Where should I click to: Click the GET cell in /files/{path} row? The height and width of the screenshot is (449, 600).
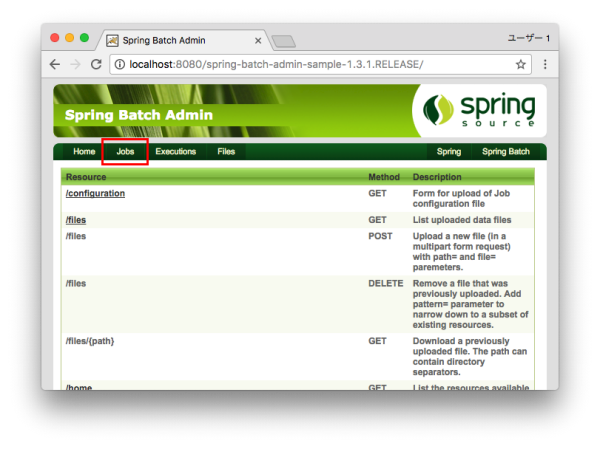377,341
